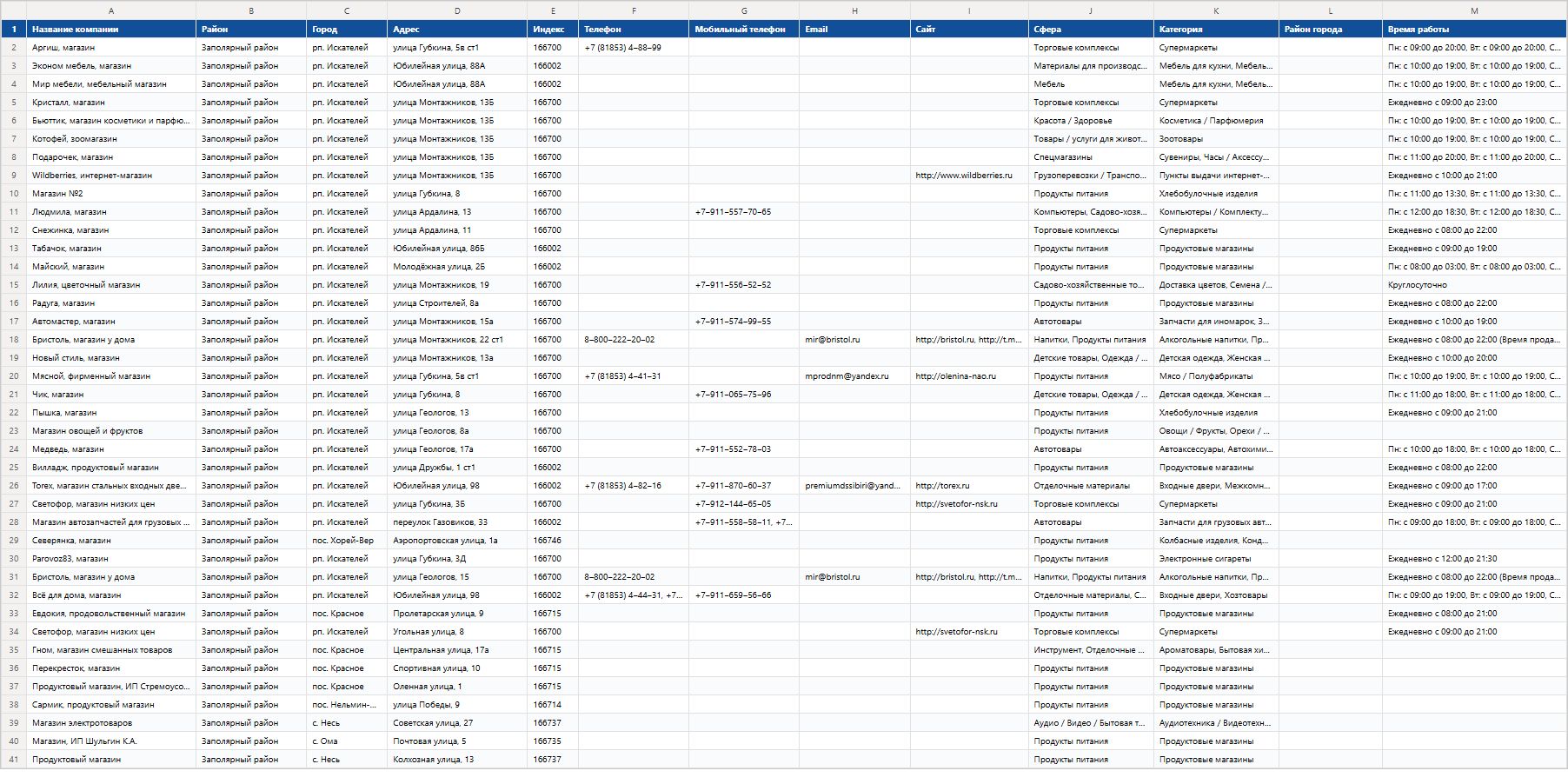1568x784 pixels.
Task: Open the http://olenina-nao.ru site link
Action: (955, 376)
